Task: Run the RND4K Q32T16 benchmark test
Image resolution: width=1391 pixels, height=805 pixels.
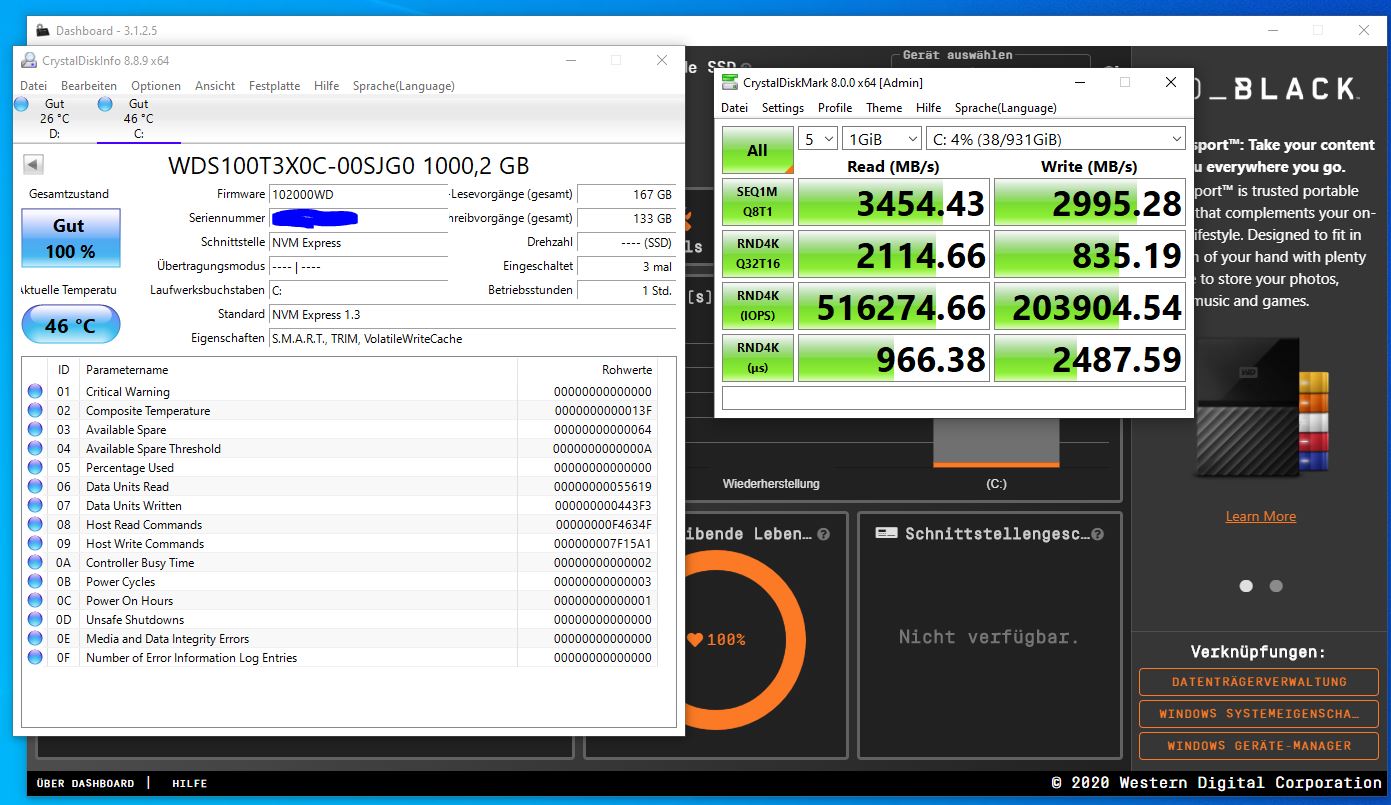Action: (757, 253)
